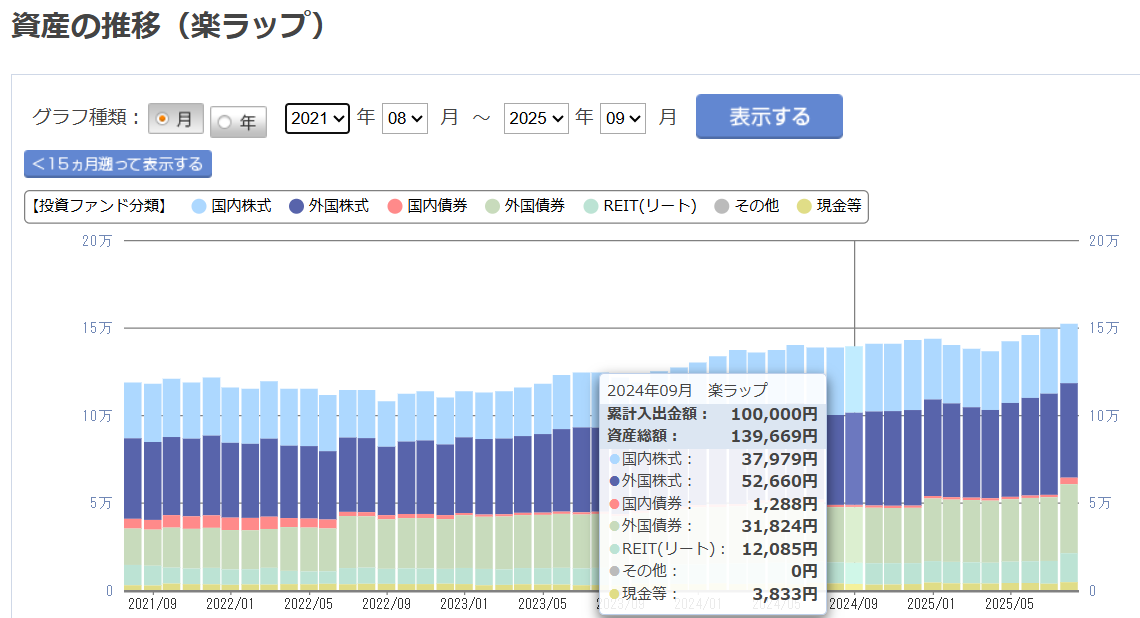
Task: Click the 2022/09 x-axis label
Action: [x=386, y=604]
